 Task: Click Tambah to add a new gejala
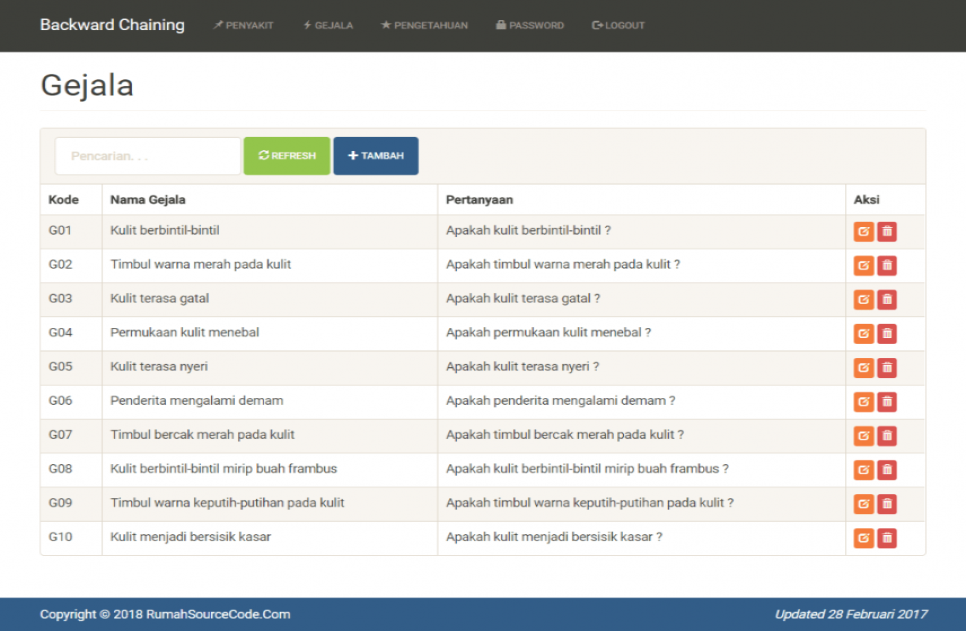click(376, 155)
